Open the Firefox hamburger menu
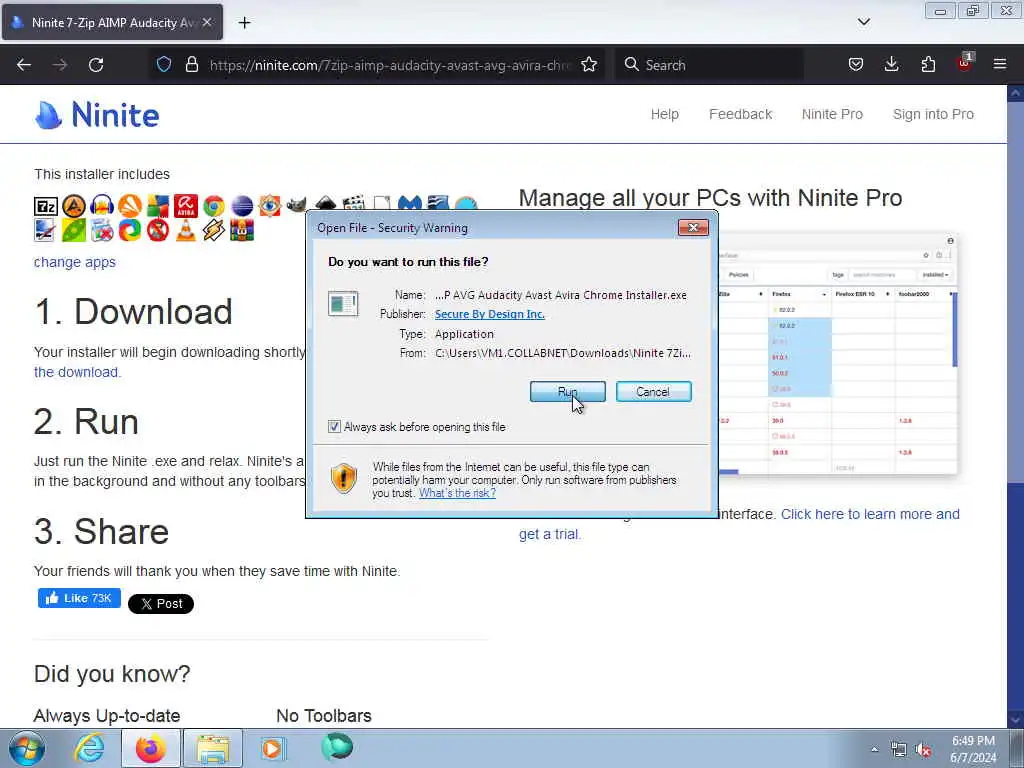Image resolution: width=1024 pixels, height=768 pixels. 1000,65
